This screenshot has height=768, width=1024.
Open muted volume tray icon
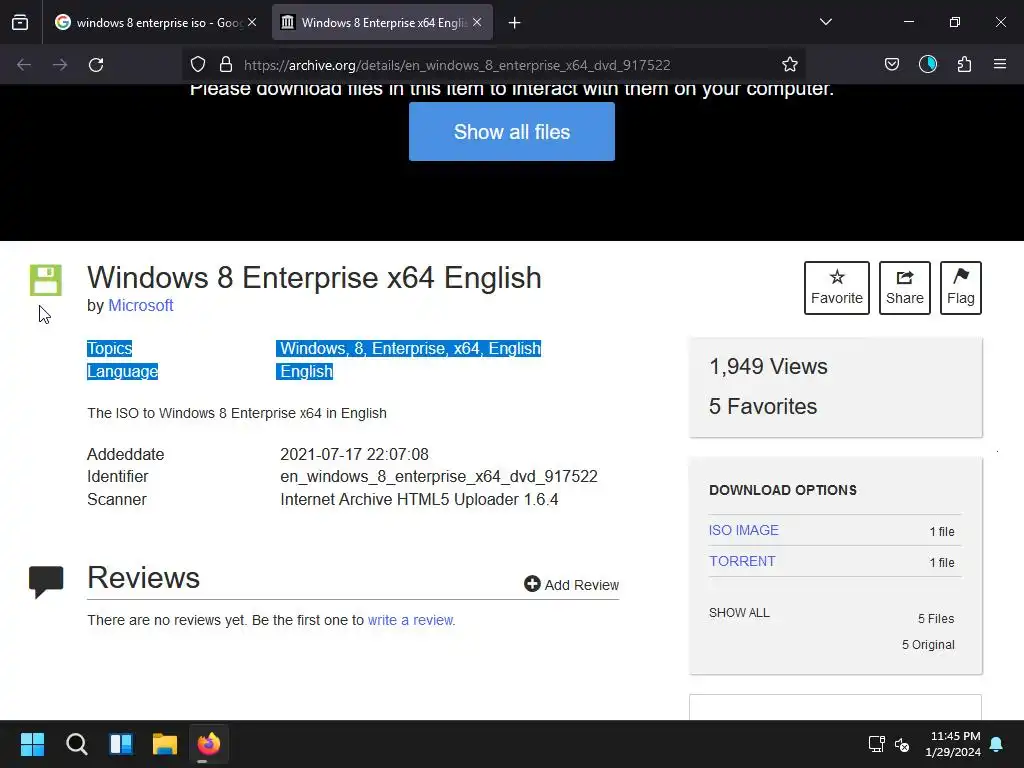[x=902, y=744]
